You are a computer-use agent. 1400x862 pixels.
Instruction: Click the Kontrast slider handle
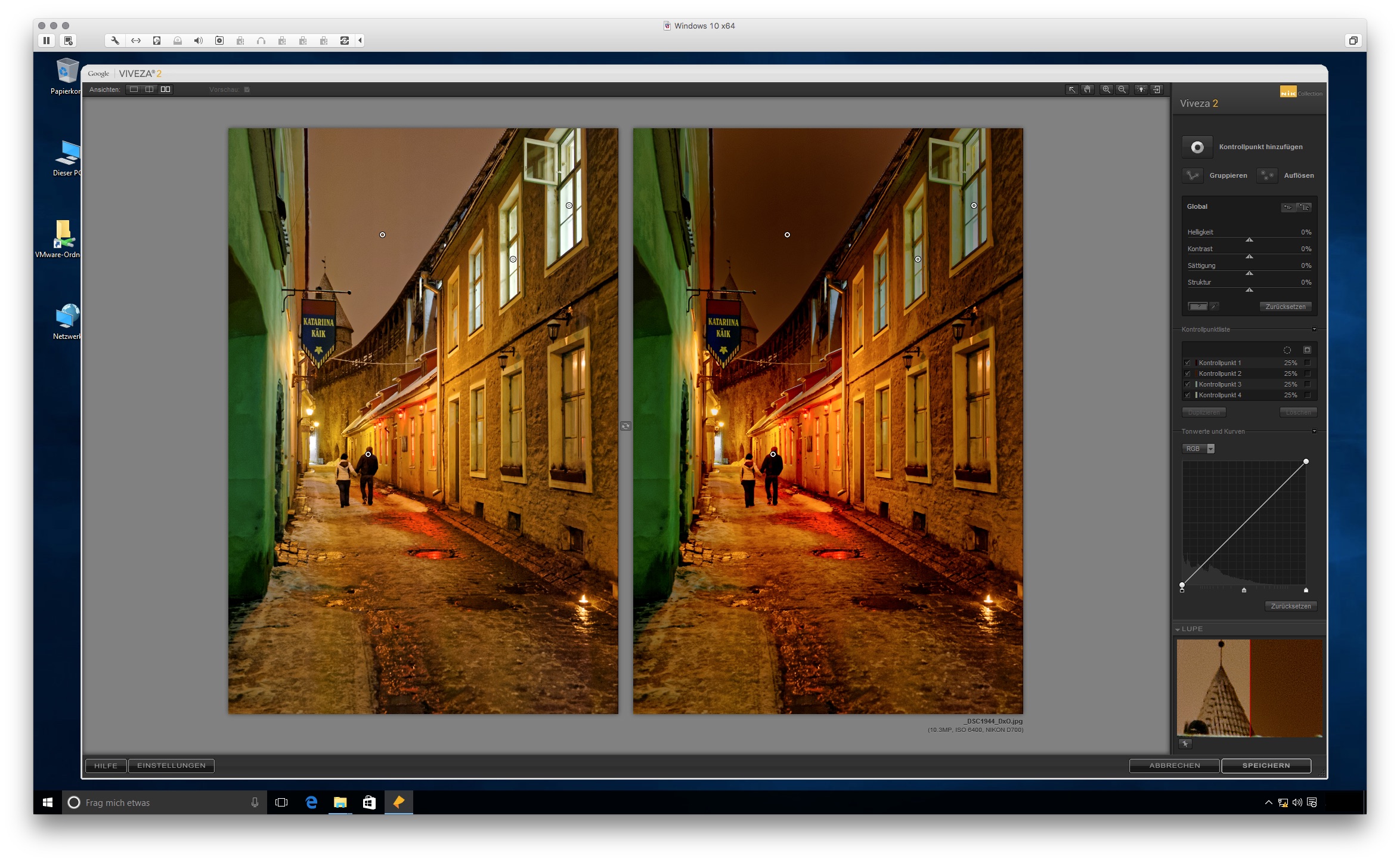(x=1249, y=257)
